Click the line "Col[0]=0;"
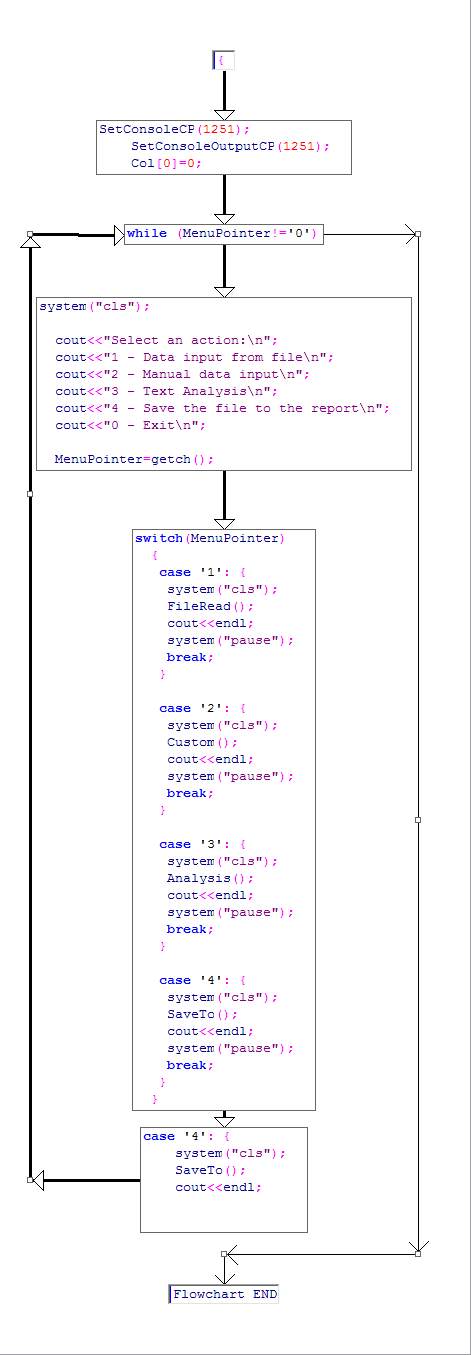Viewport: 471px width, 1355px height. (x=166, y=163)
